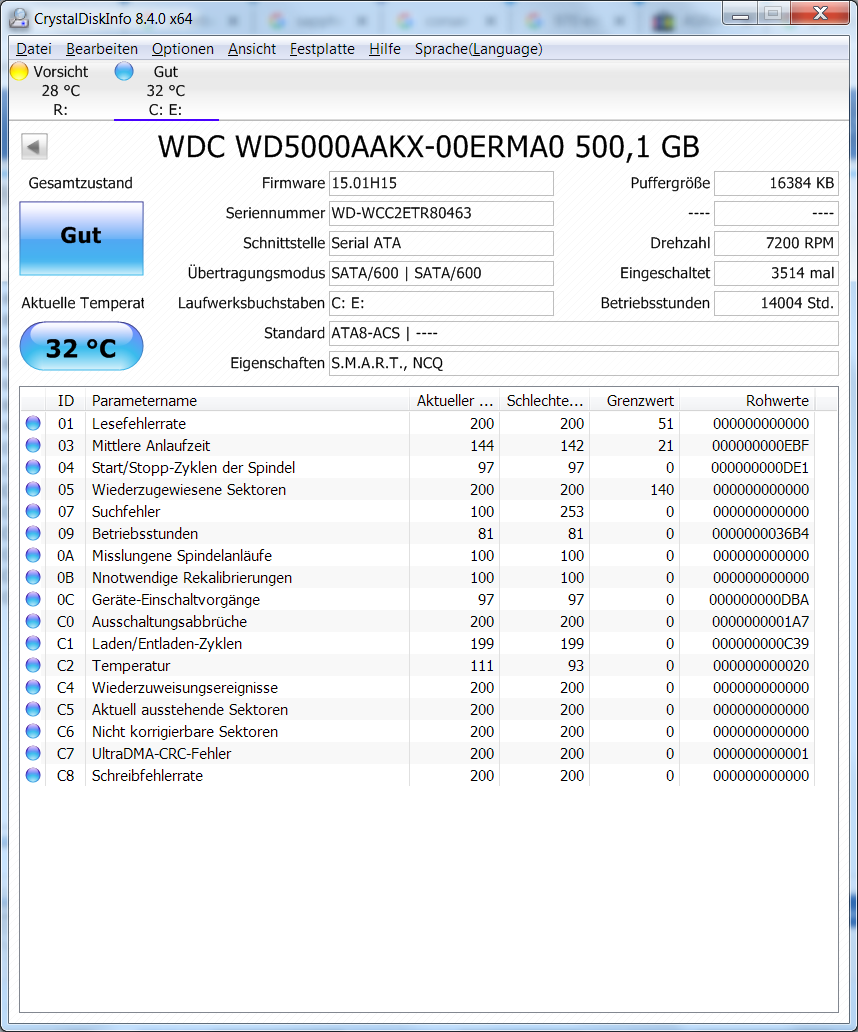Click status orb for Mittlere Anlaufzeit row
This screenshot has height=1032, width=858.
tap(33, 446)
